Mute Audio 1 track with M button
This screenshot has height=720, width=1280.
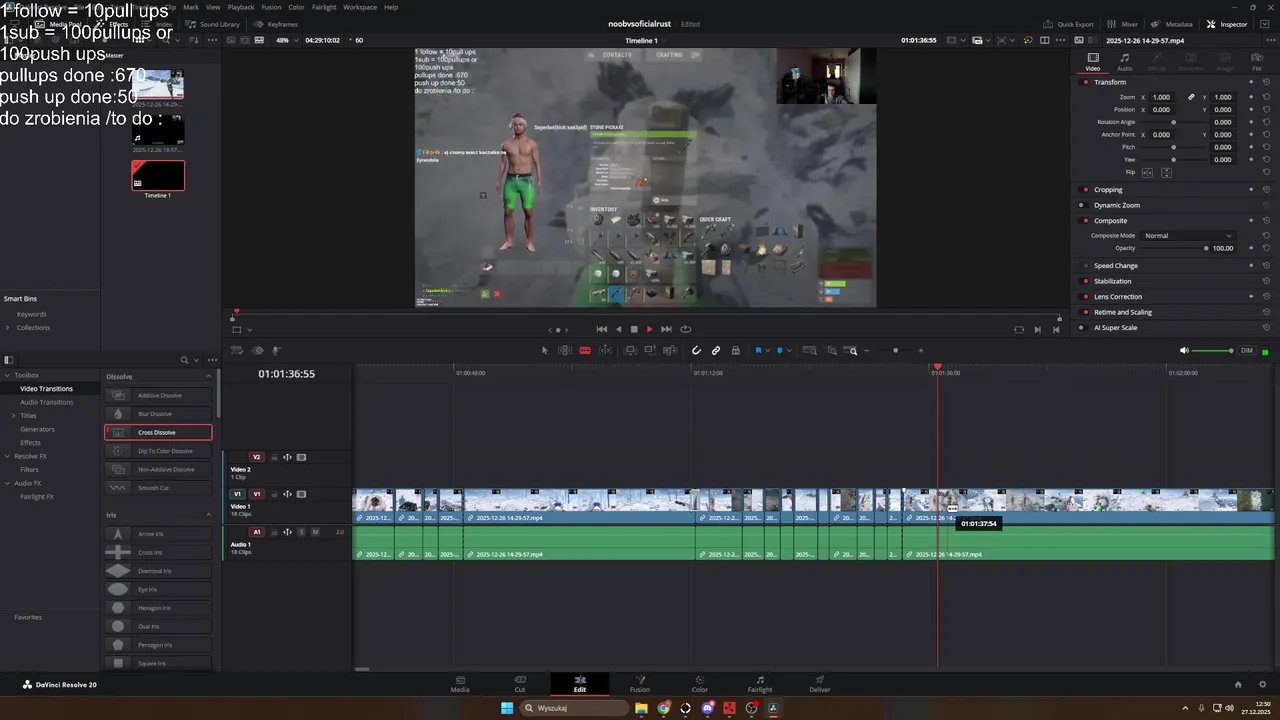tap(315, 532)
